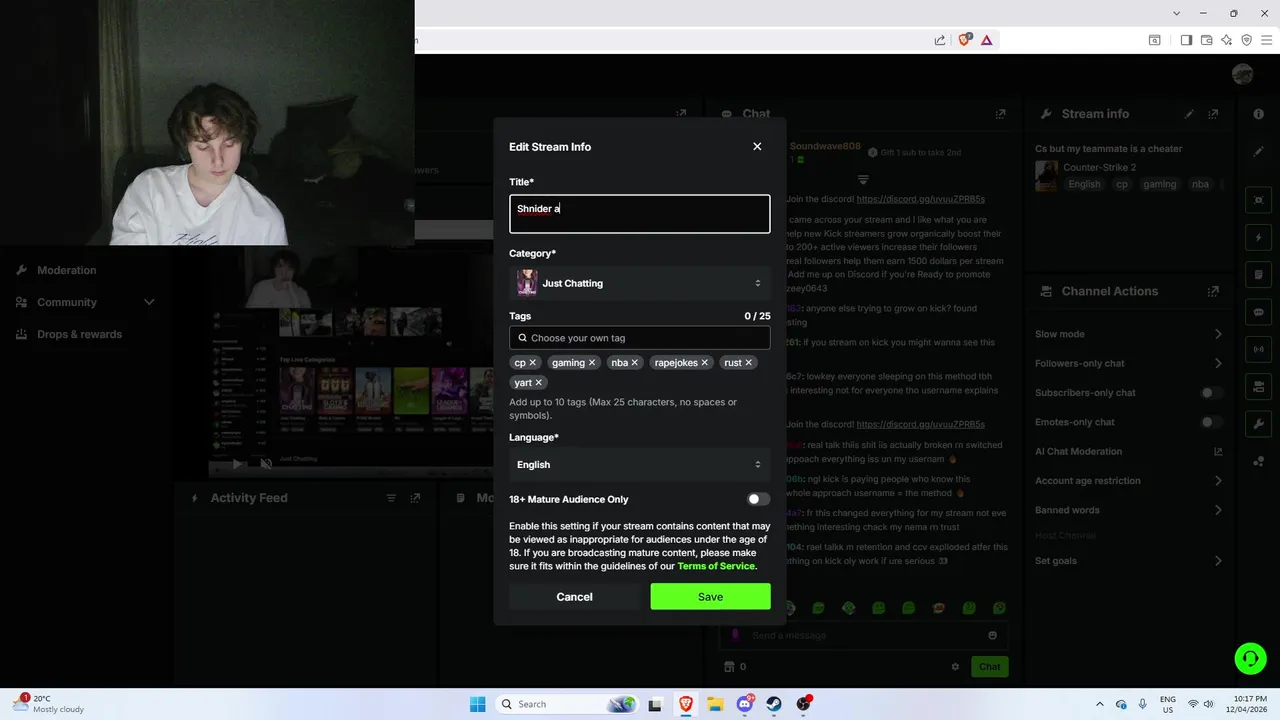
Task: Click the info icon in right rail
Action: 1258,114
